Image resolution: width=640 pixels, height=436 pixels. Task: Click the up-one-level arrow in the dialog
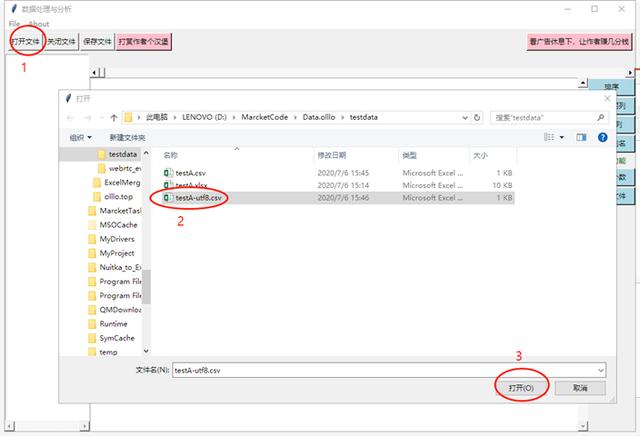127,117
